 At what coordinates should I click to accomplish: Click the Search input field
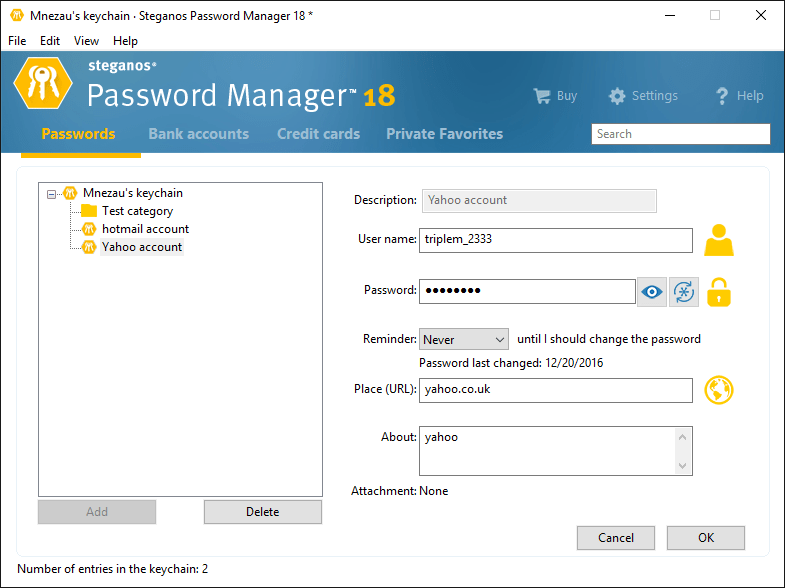click(681, 134)
